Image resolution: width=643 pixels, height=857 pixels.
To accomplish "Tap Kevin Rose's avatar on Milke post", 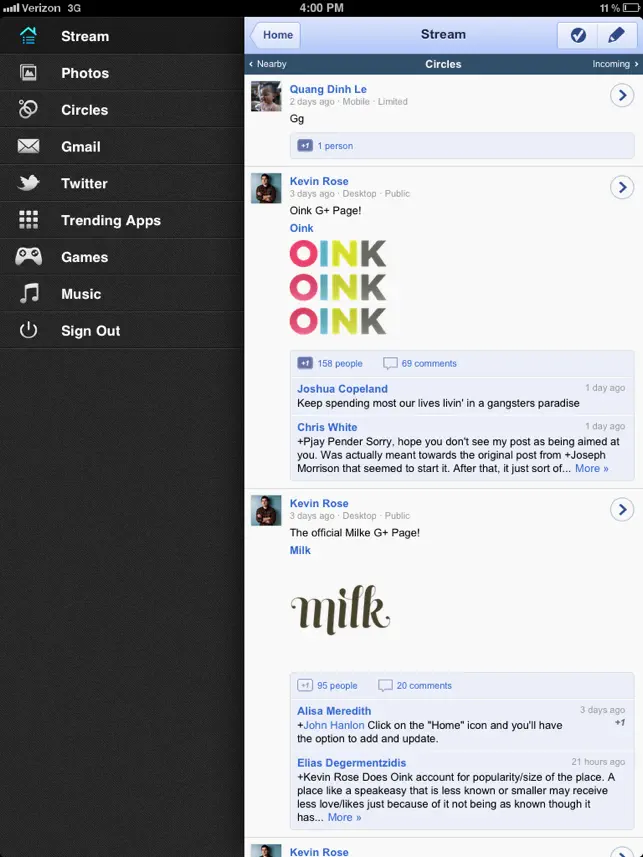I will (x=266, y=510).
